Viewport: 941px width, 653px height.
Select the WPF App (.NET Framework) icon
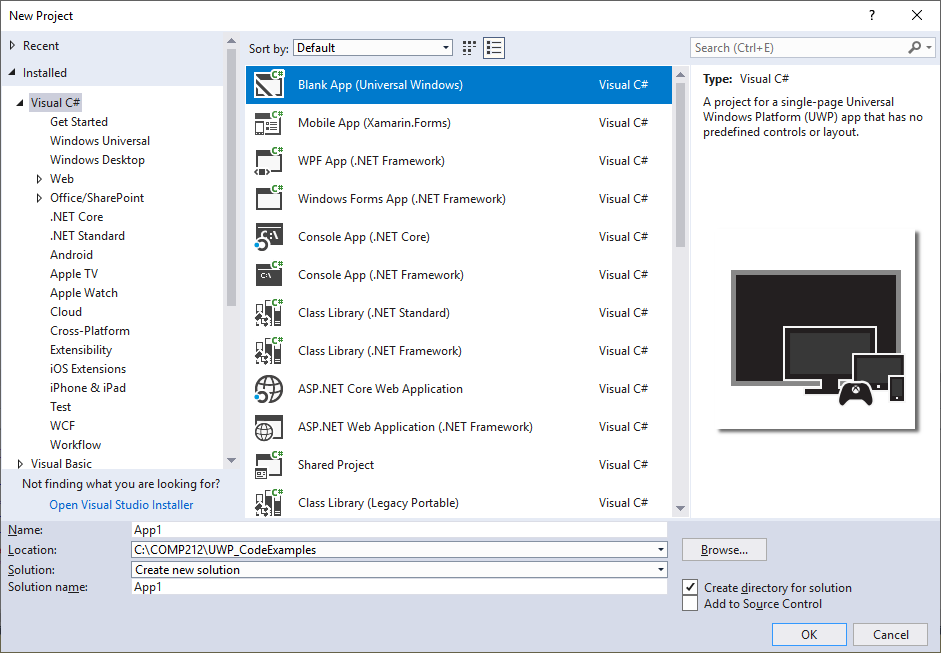[x=268, y=160]
